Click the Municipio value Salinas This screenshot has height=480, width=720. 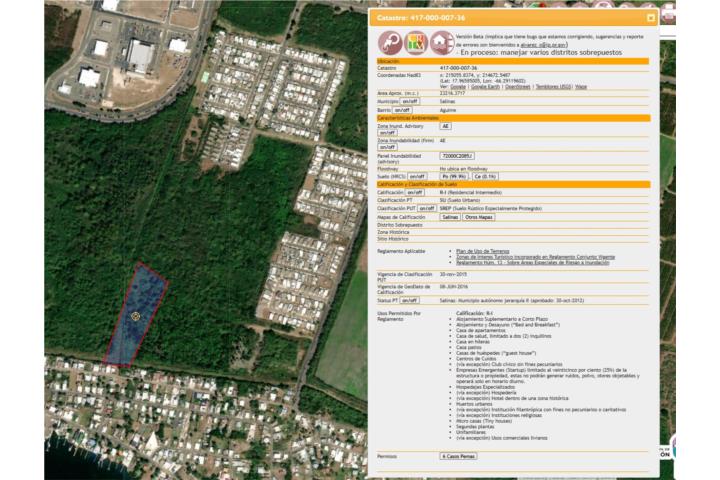click(x=447, y=102)
